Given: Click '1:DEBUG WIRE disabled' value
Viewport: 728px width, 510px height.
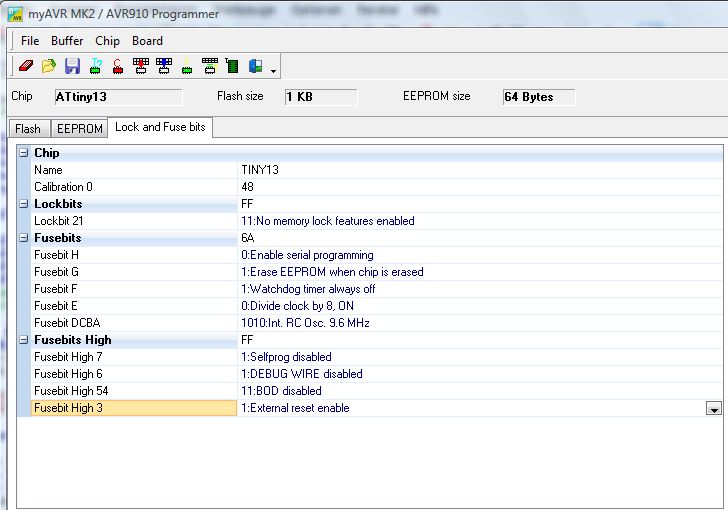Looking at the screenshot, I should [302, 374].
